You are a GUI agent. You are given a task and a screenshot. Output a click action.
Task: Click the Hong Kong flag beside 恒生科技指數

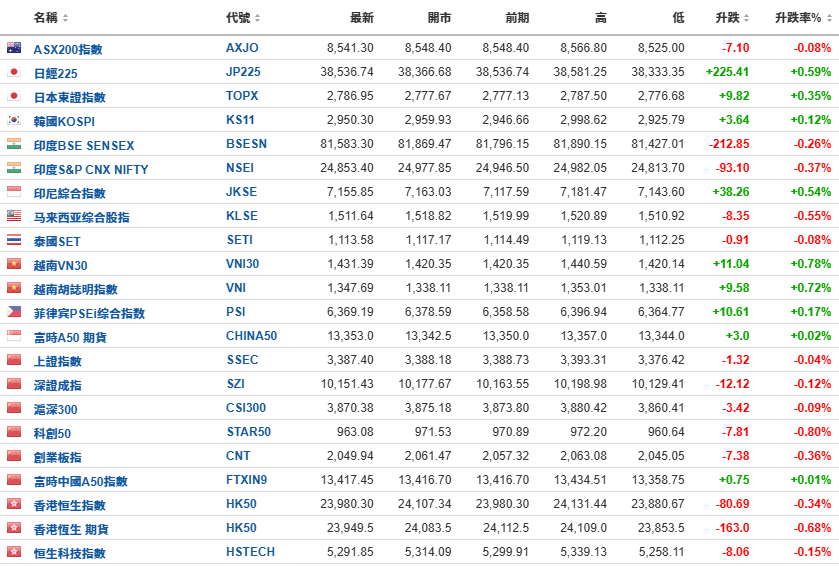click(14, 552)
